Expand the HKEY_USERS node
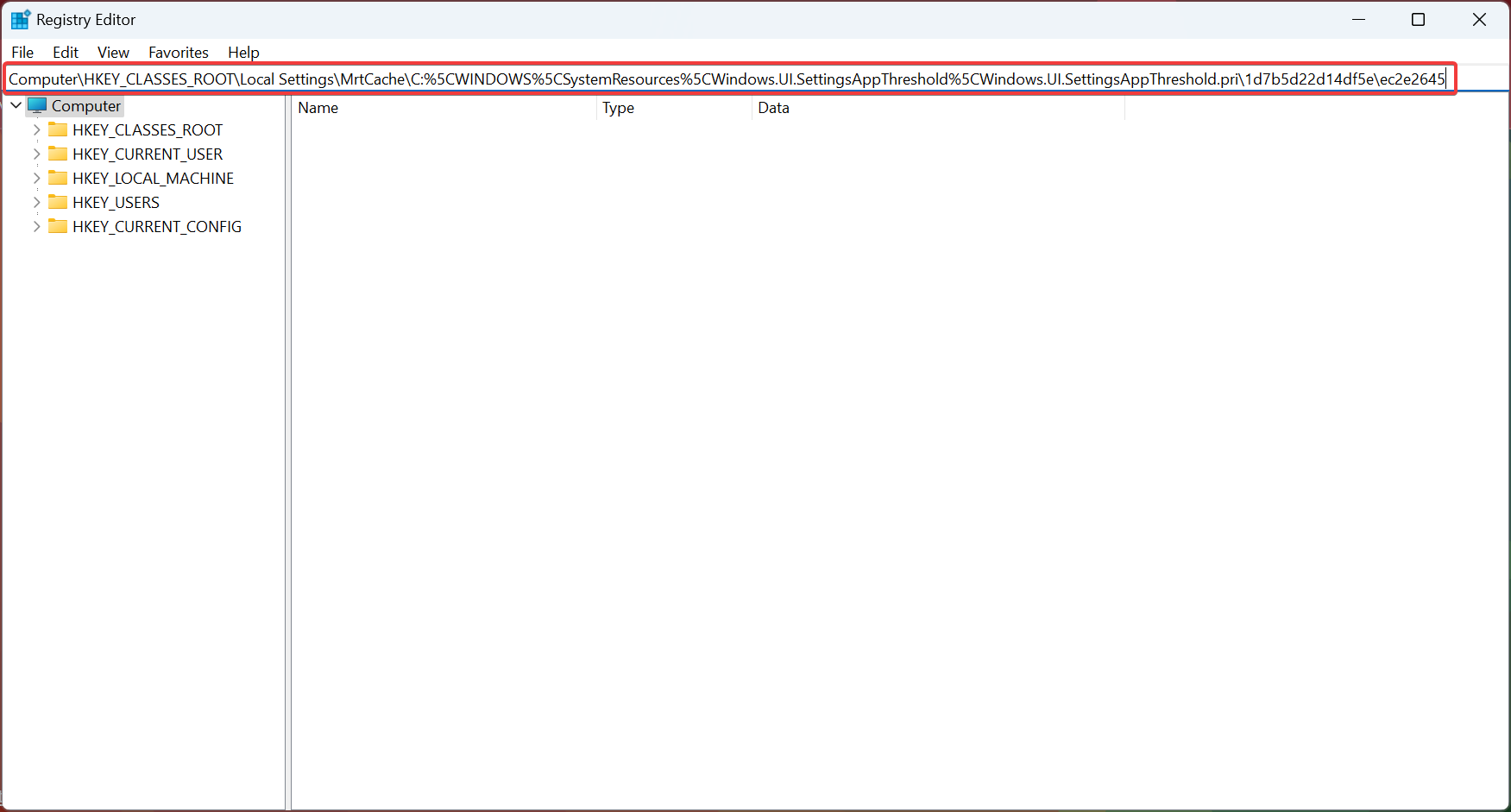Viewport: 1511px width, 812px height. pos(36,203)
